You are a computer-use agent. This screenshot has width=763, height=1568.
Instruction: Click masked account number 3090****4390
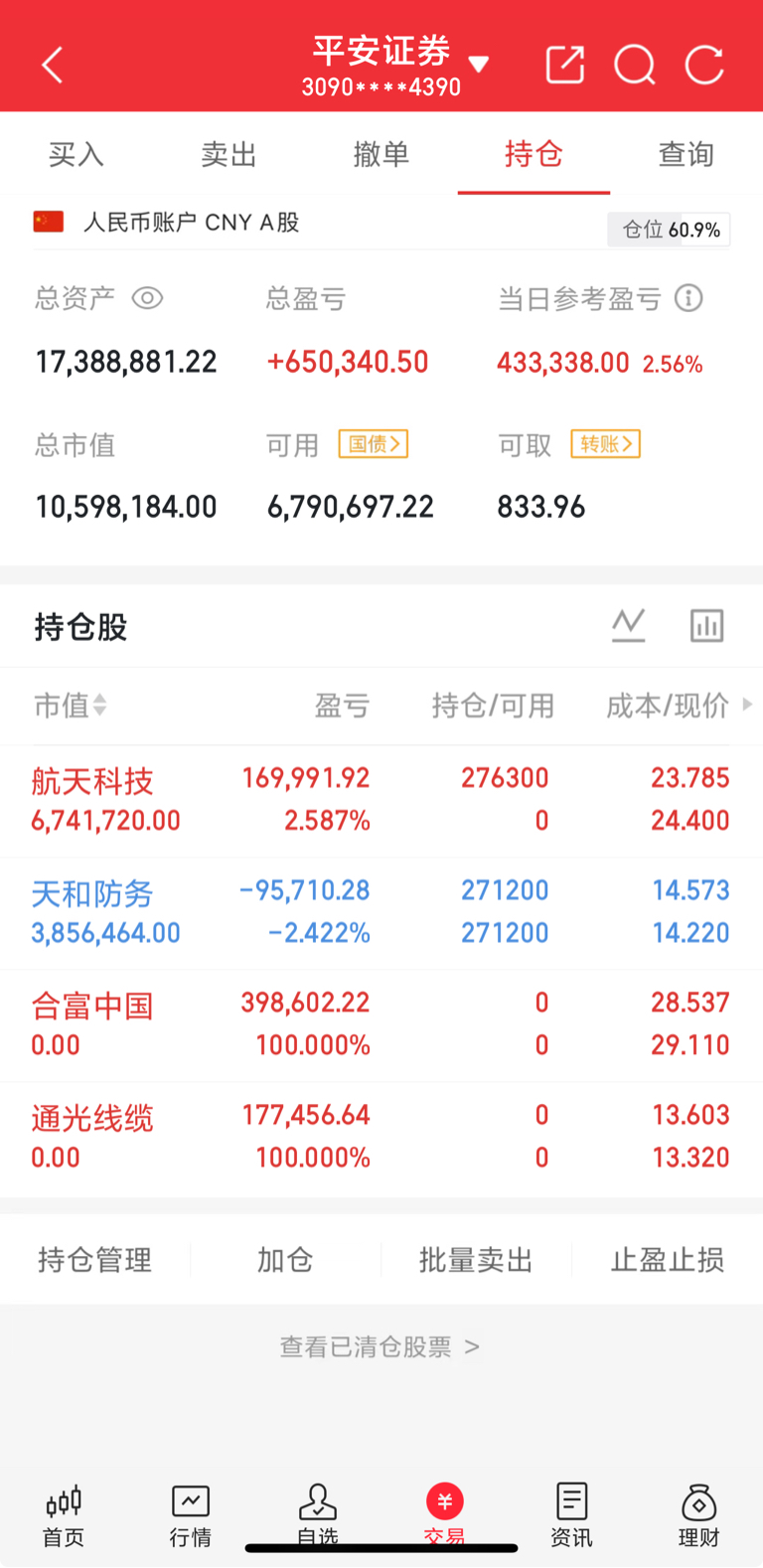pos(381,87)
